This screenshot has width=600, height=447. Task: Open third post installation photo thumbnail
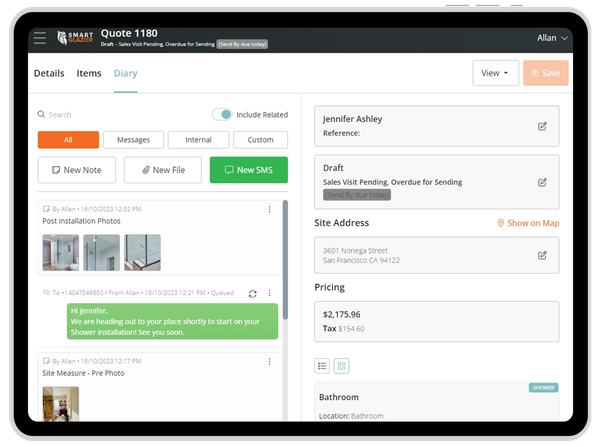[x=142, y=253]
